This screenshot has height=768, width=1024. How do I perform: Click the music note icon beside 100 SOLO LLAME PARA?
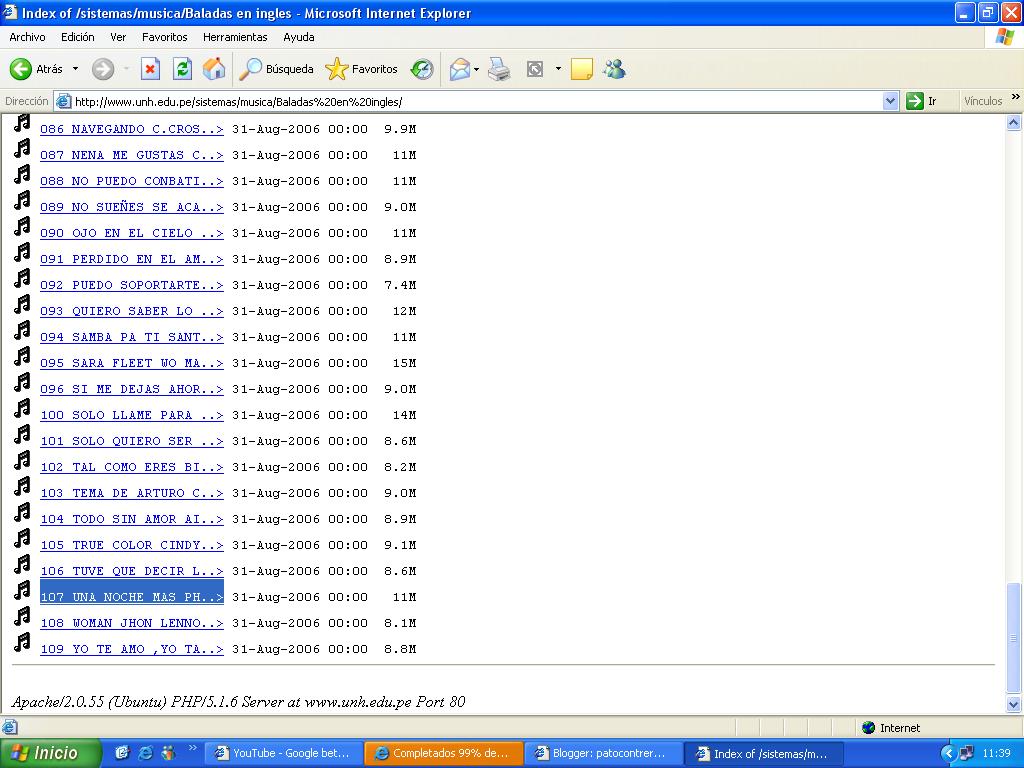[x=22, y=409]
